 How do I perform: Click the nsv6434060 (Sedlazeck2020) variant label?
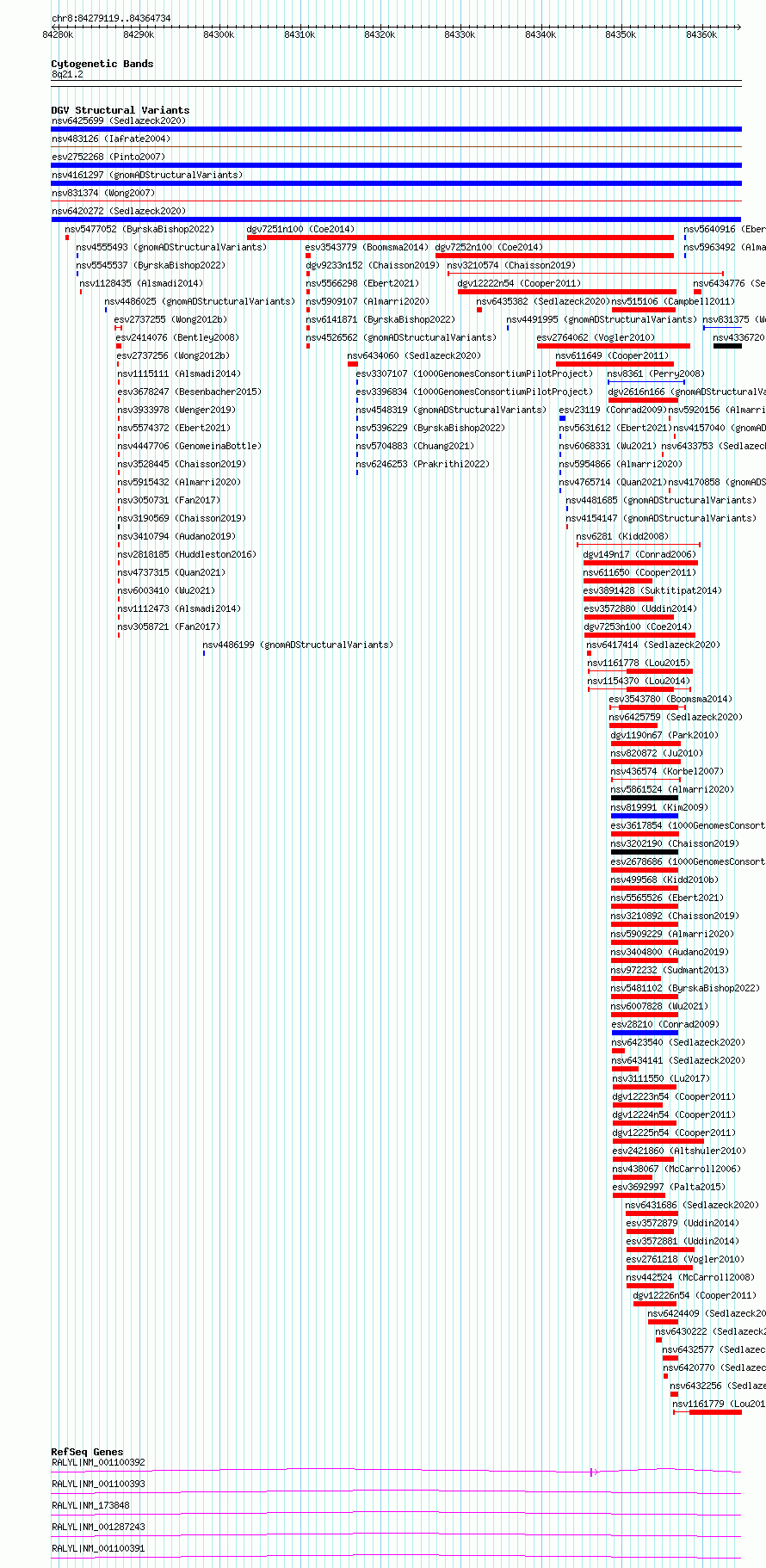pos(414,355)
